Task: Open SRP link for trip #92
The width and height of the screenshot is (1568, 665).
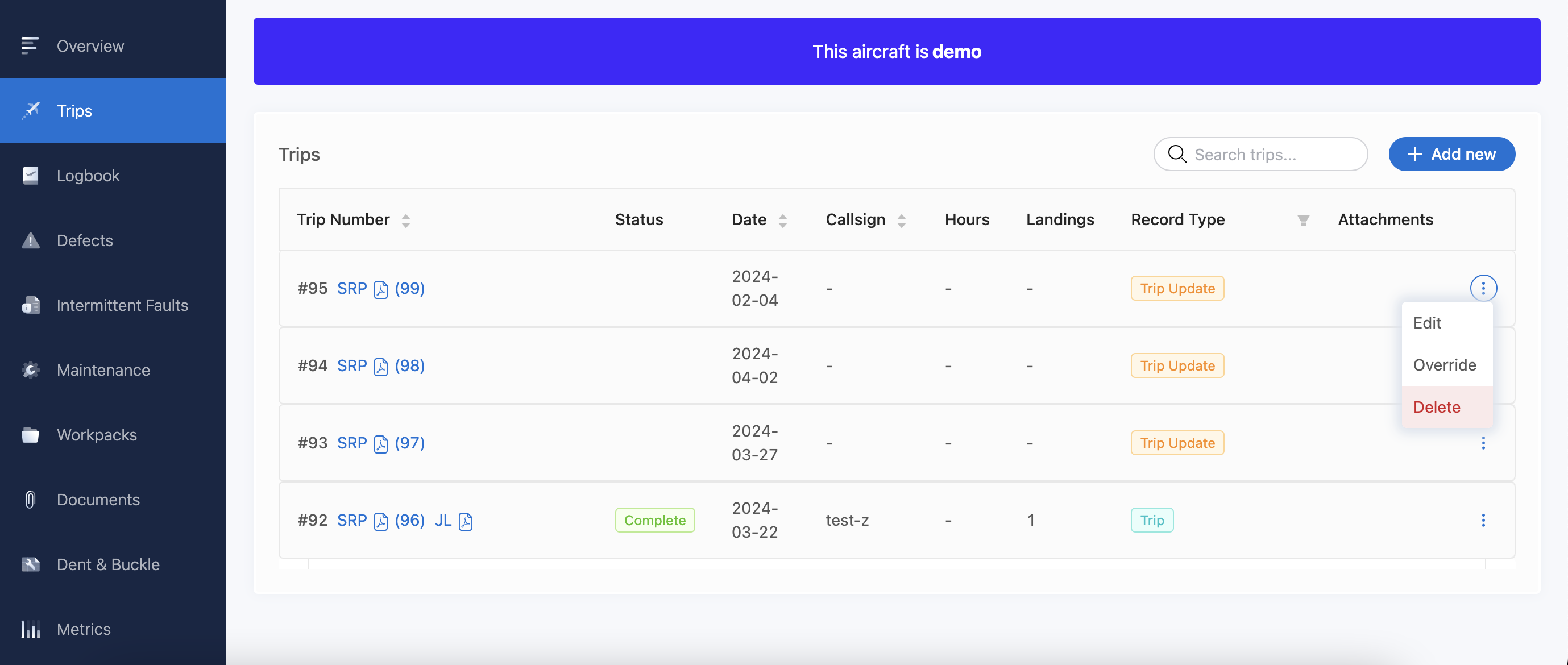Action: click(352, 519)
